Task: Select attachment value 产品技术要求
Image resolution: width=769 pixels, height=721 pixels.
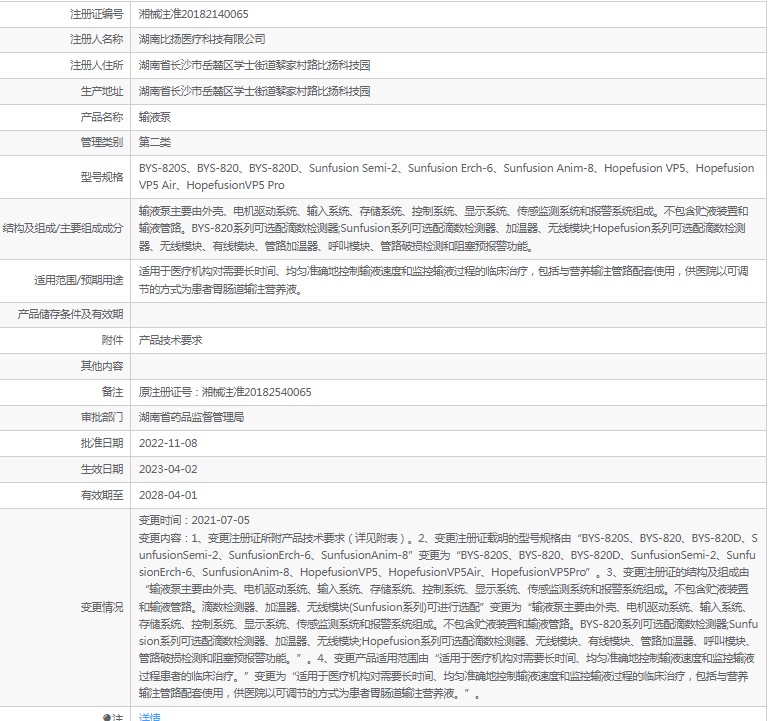Action: click(170, 340)
